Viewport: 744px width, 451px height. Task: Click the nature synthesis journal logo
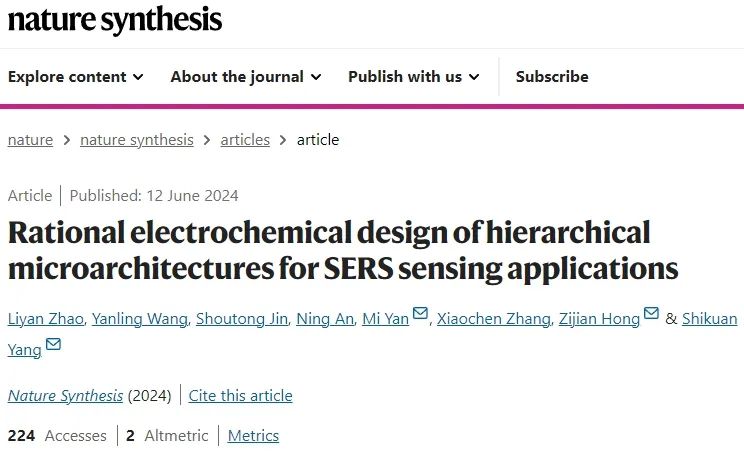[115, 20]
